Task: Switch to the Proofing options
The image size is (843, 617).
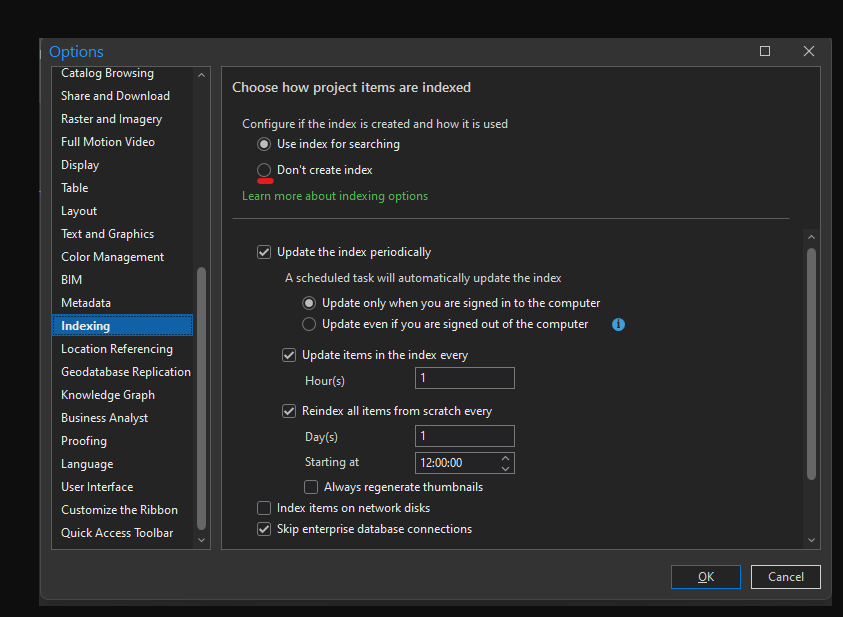Action: coord(83,440)
